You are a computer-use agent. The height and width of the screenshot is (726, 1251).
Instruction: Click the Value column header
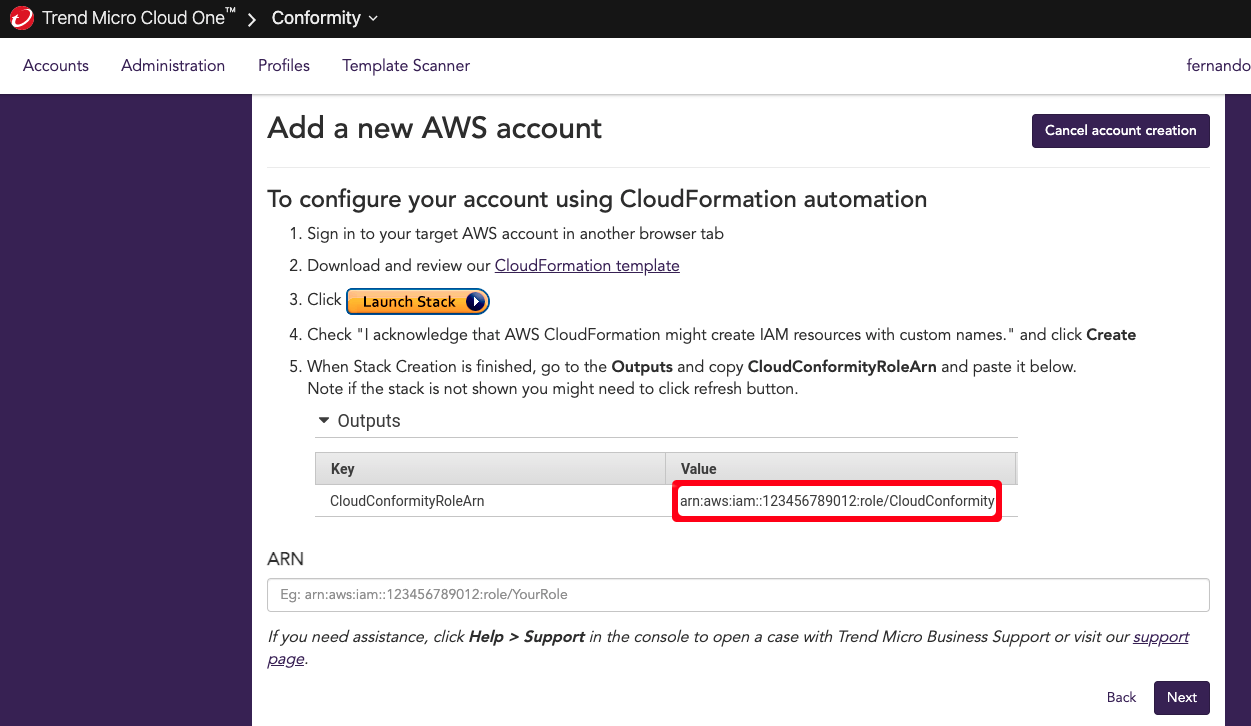pyautogui.click(x=840, y=469)
